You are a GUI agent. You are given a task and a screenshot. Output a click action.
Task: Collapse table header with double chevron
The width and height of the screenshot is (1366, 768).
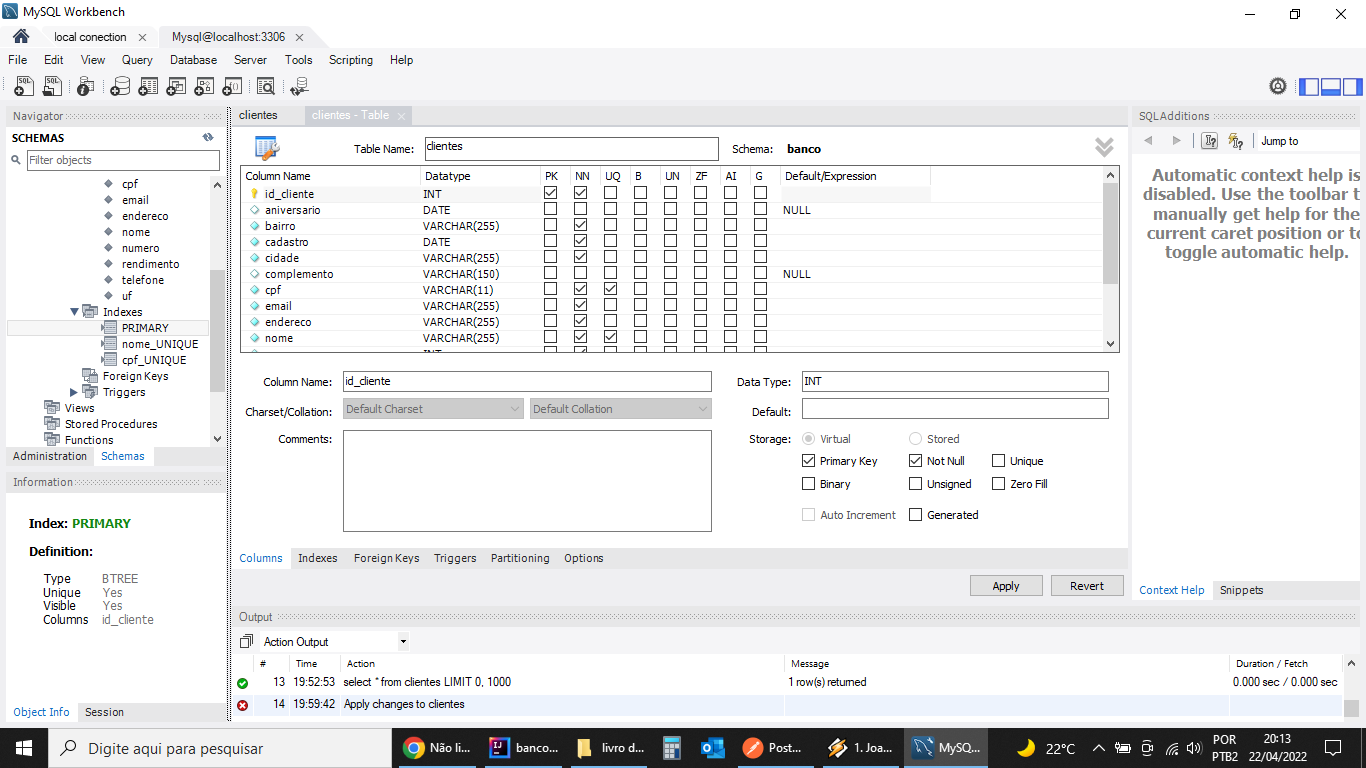pos(1104,147)
